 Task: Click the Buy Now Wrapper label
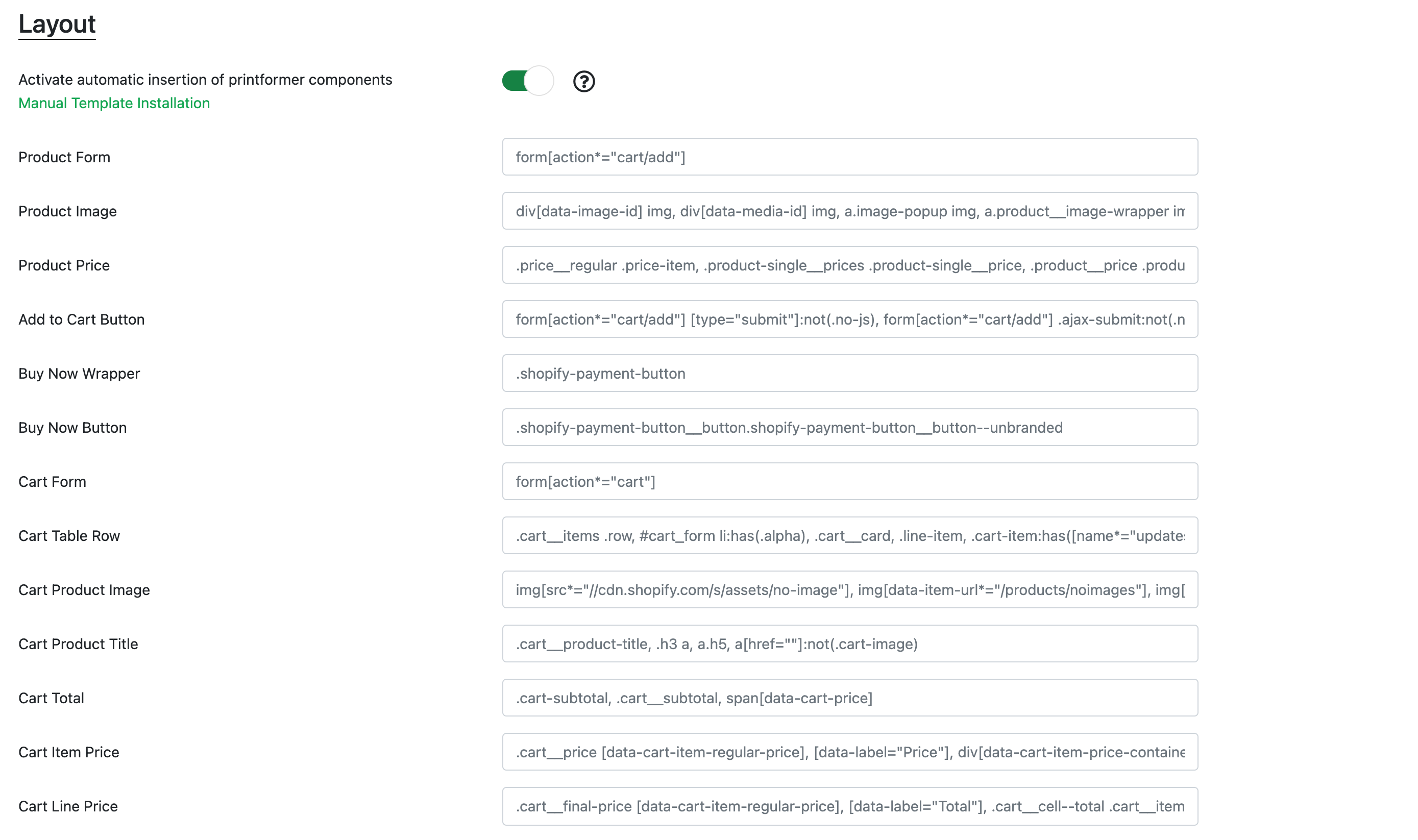coord(79,374)
